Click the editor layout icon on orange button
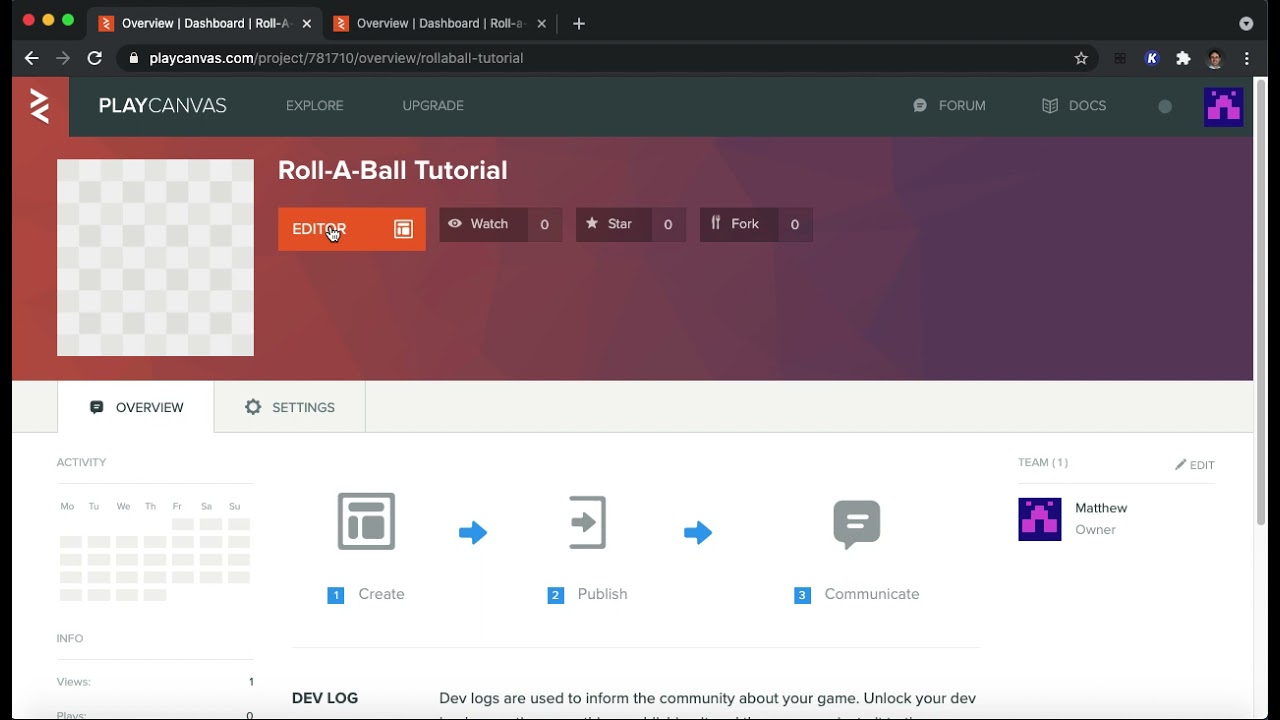This screenshot has width=1280, height=720. pos(403,229)
